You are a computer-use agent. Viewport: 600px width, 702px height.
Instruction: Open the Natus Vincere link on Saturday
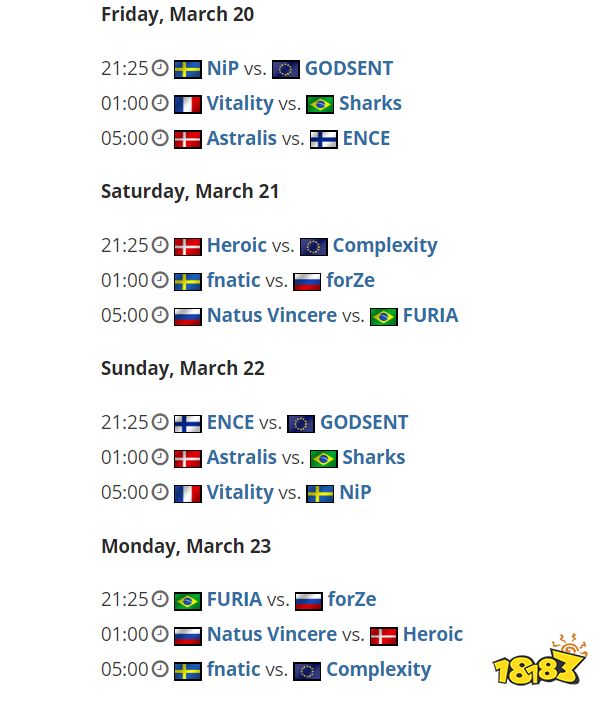271,316
